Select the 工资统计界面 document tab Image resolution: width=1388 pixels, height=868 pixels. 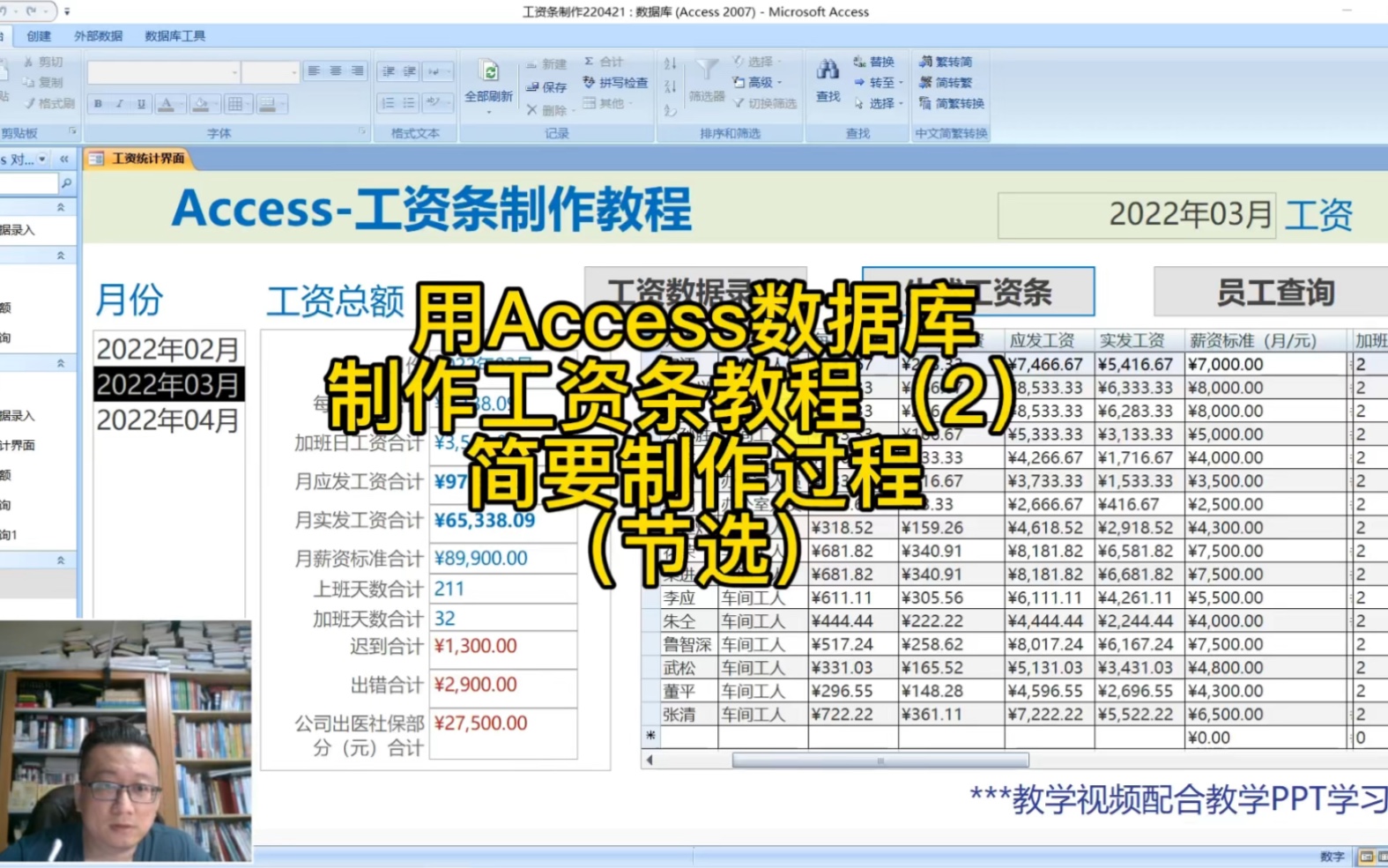[137, 159]
